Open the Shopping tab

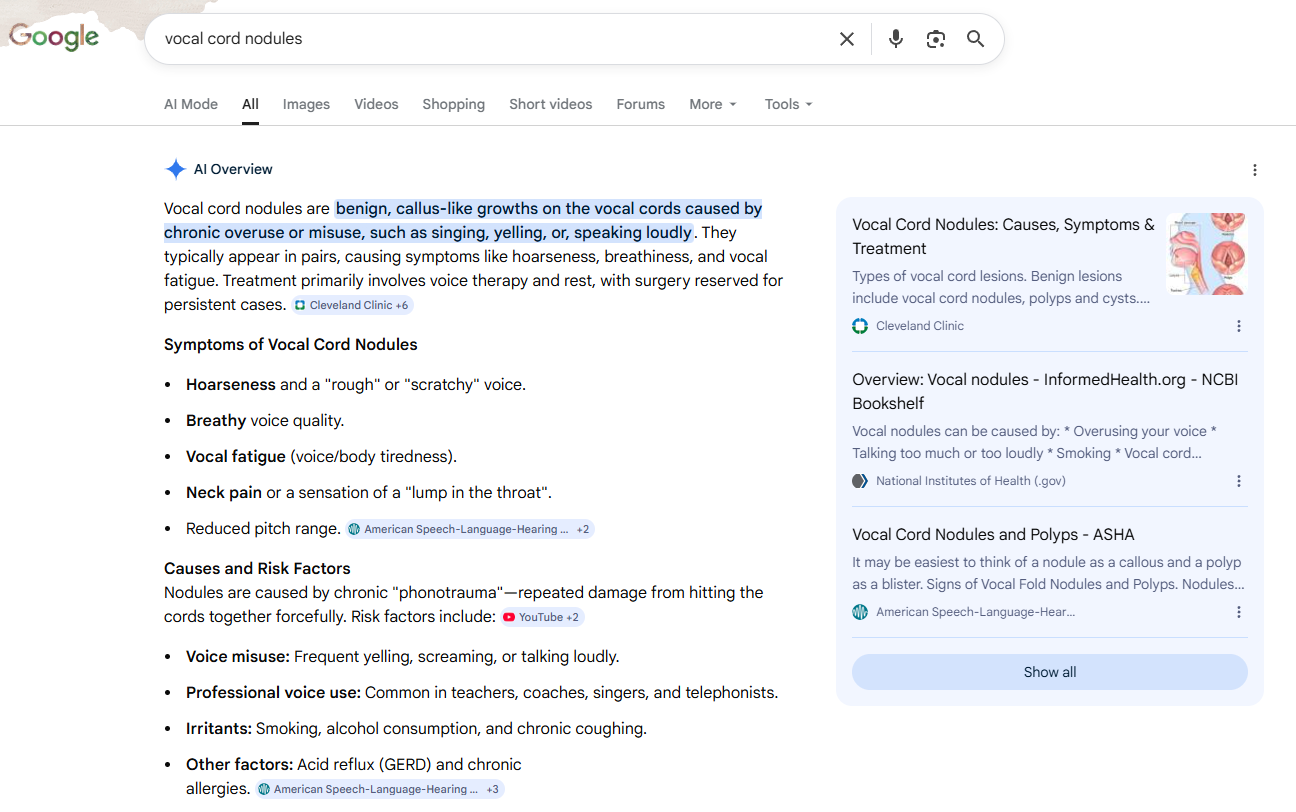pos(453,104)
